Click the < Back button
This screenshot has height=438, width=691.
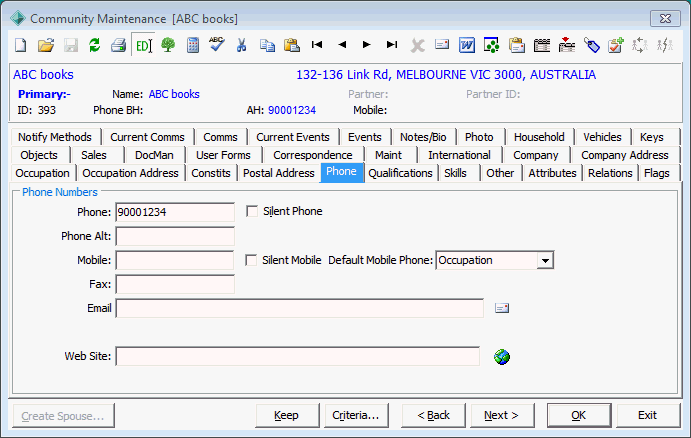[433, 415]
